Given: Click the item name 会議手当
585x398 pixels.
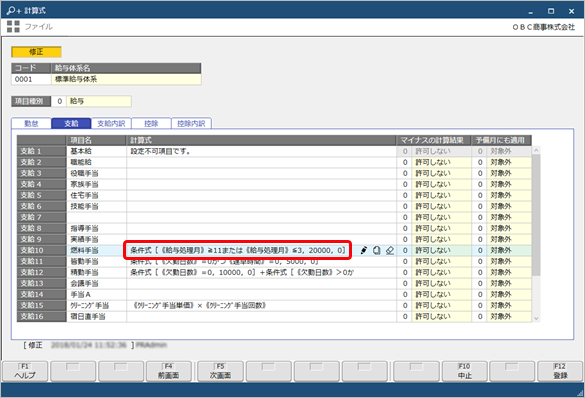Looking at the screenshot, I should tap(84, 283).
